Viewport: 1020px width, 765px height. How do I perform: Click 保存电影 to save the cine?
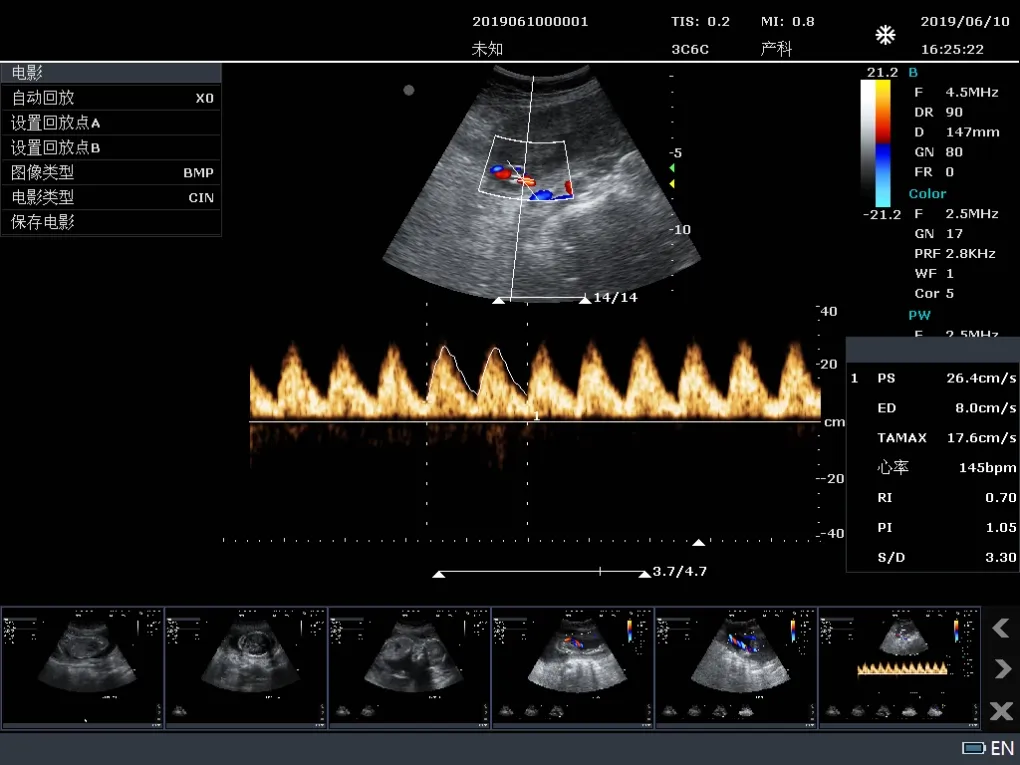[x=111, y=222]
